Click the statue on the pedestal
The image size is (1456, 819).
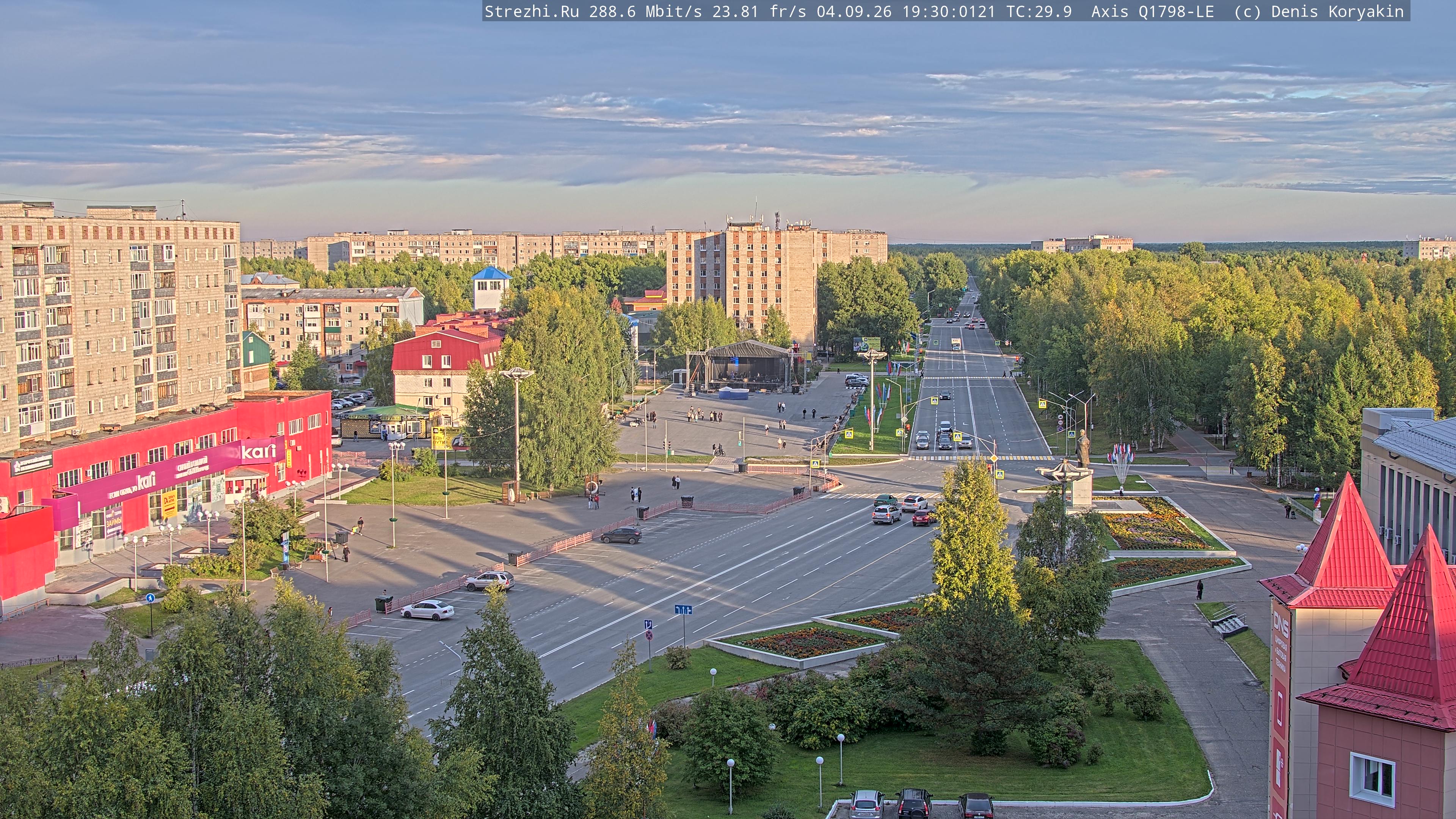(x=1083, y=448)
